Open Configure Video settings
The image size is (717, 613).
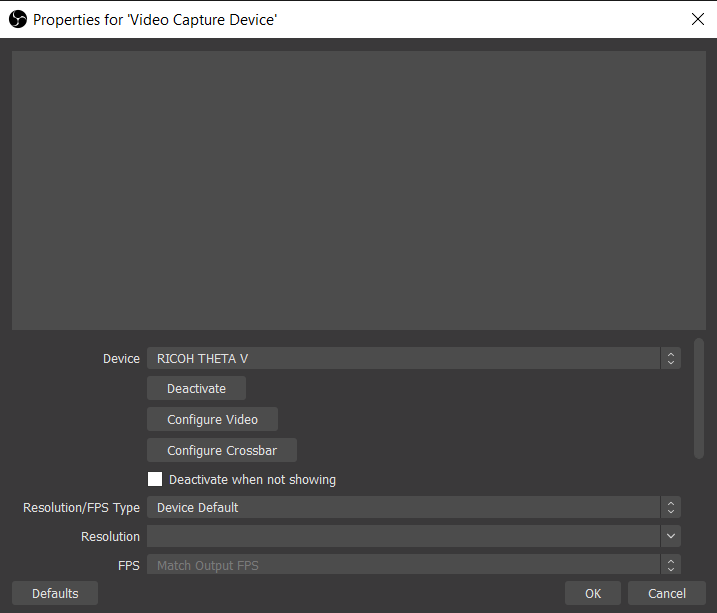click(212, 419)
